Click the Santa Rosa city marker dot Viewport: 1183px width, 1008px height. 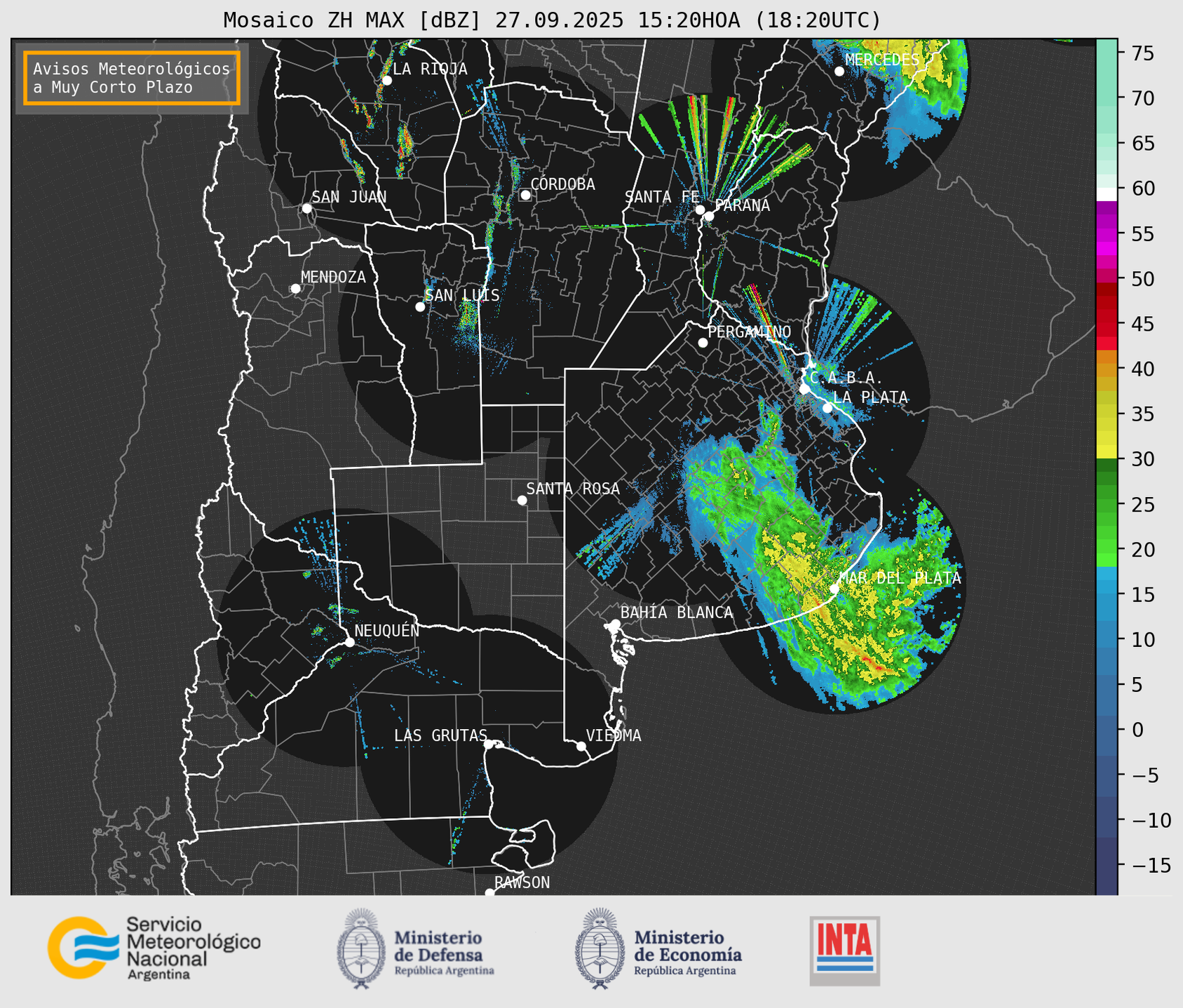pos(522,500)
